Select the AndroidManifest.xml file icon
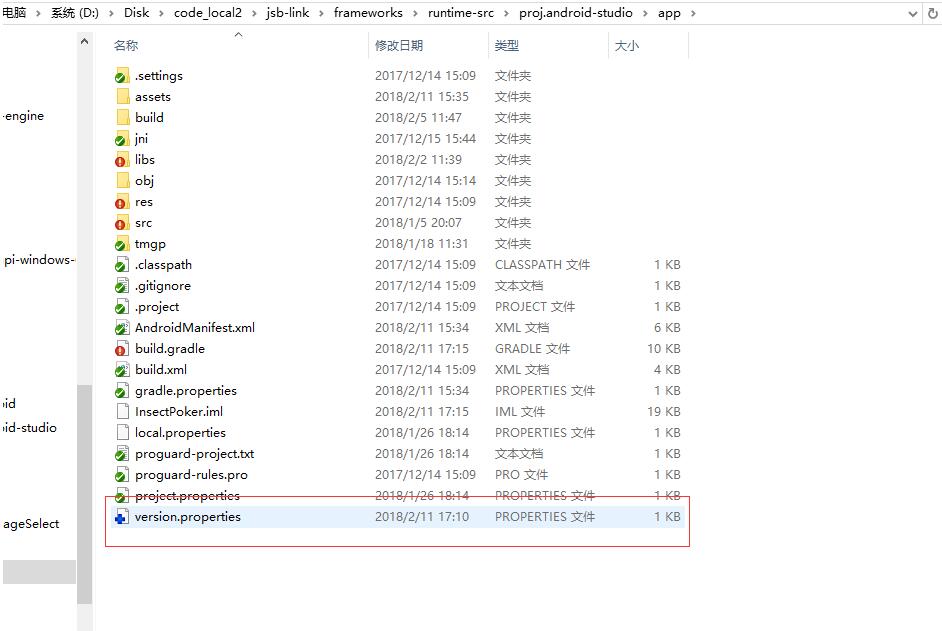This screenshot has height=631, width=942. click(x=121, y=327)
